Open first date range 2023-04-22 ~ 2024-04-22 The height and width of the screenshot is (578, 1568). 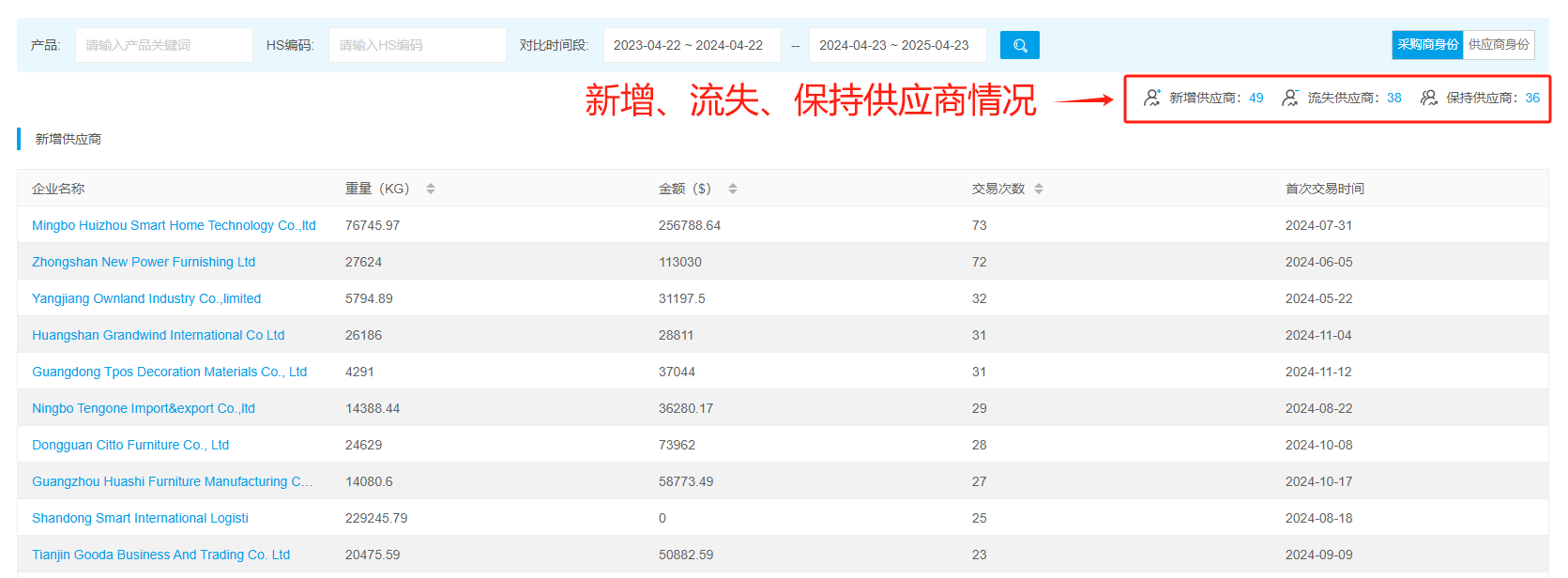tap(693, 45)
